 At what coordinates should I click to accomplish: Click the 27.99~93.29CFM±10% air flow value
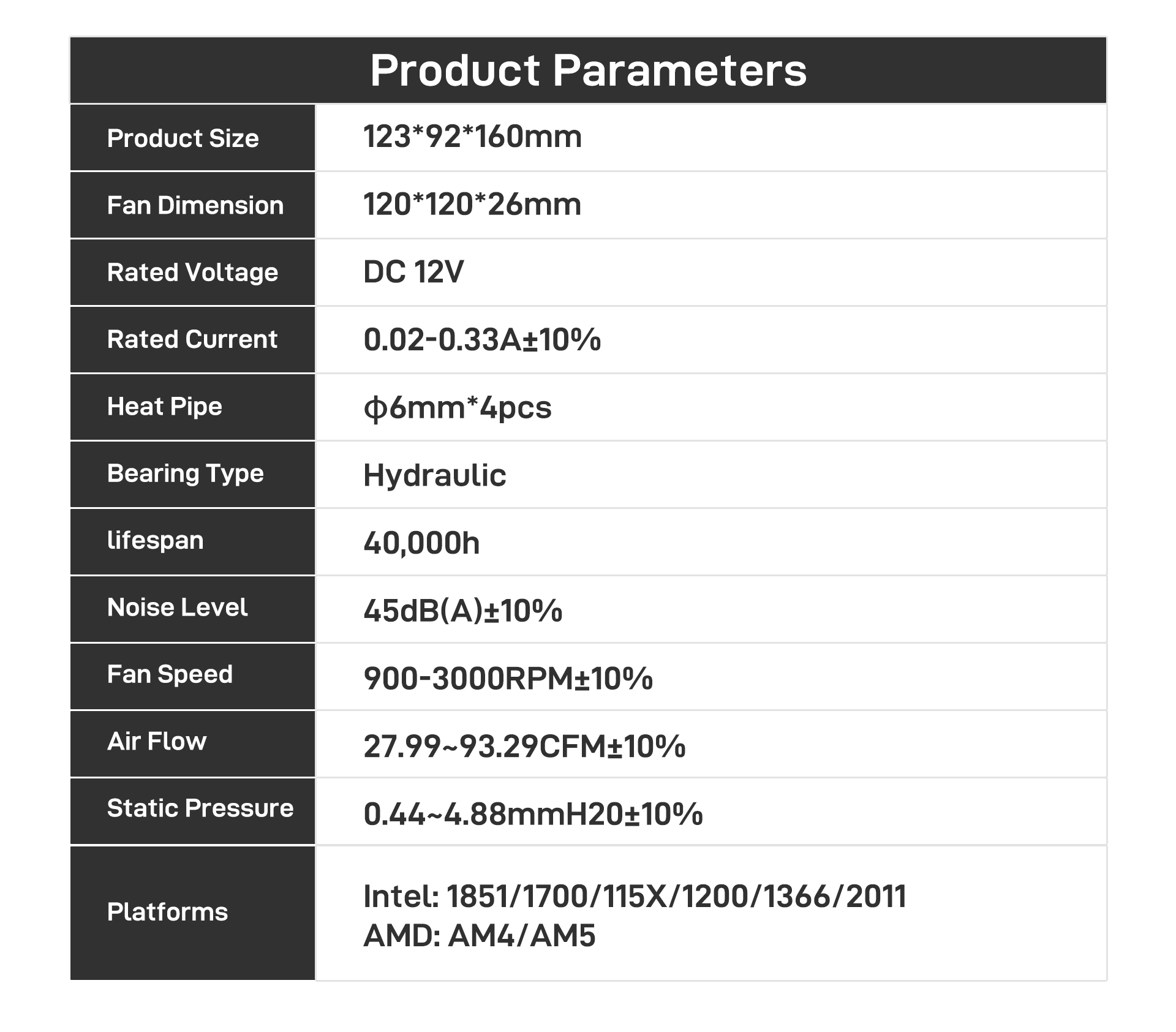point(524,747)
